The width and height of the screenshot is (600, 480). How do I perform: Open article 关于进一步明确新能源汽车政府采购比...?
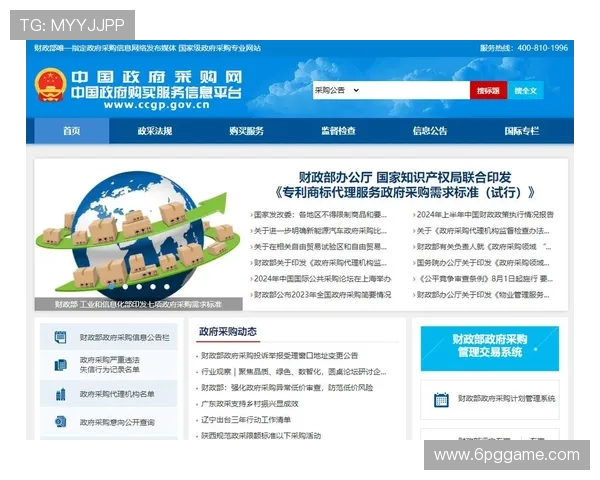(320, 231)
